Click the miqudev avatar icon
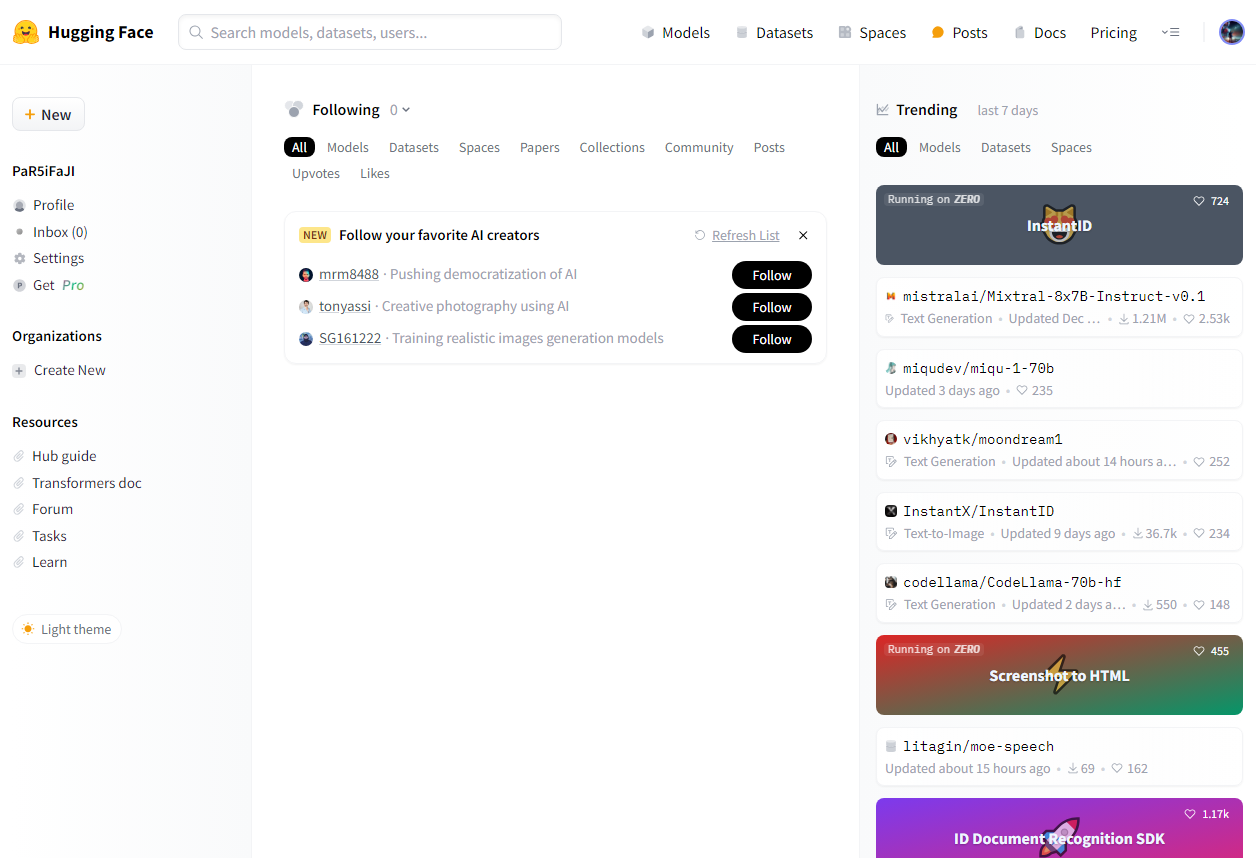The image size is (1256, 858). (x=891, y=368)
